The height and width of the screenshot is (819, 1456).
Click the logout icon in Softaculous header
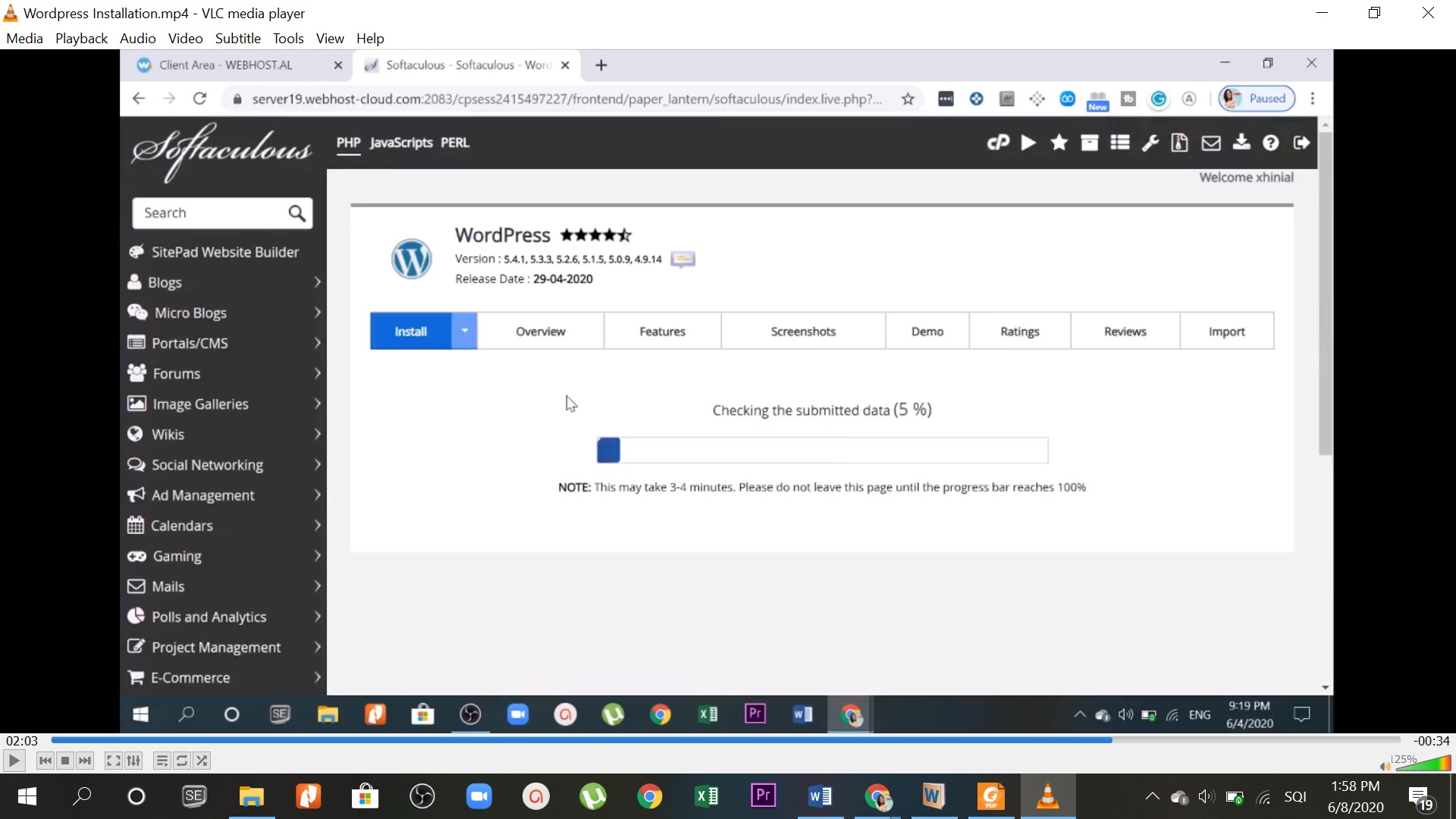coord(1302,143)
